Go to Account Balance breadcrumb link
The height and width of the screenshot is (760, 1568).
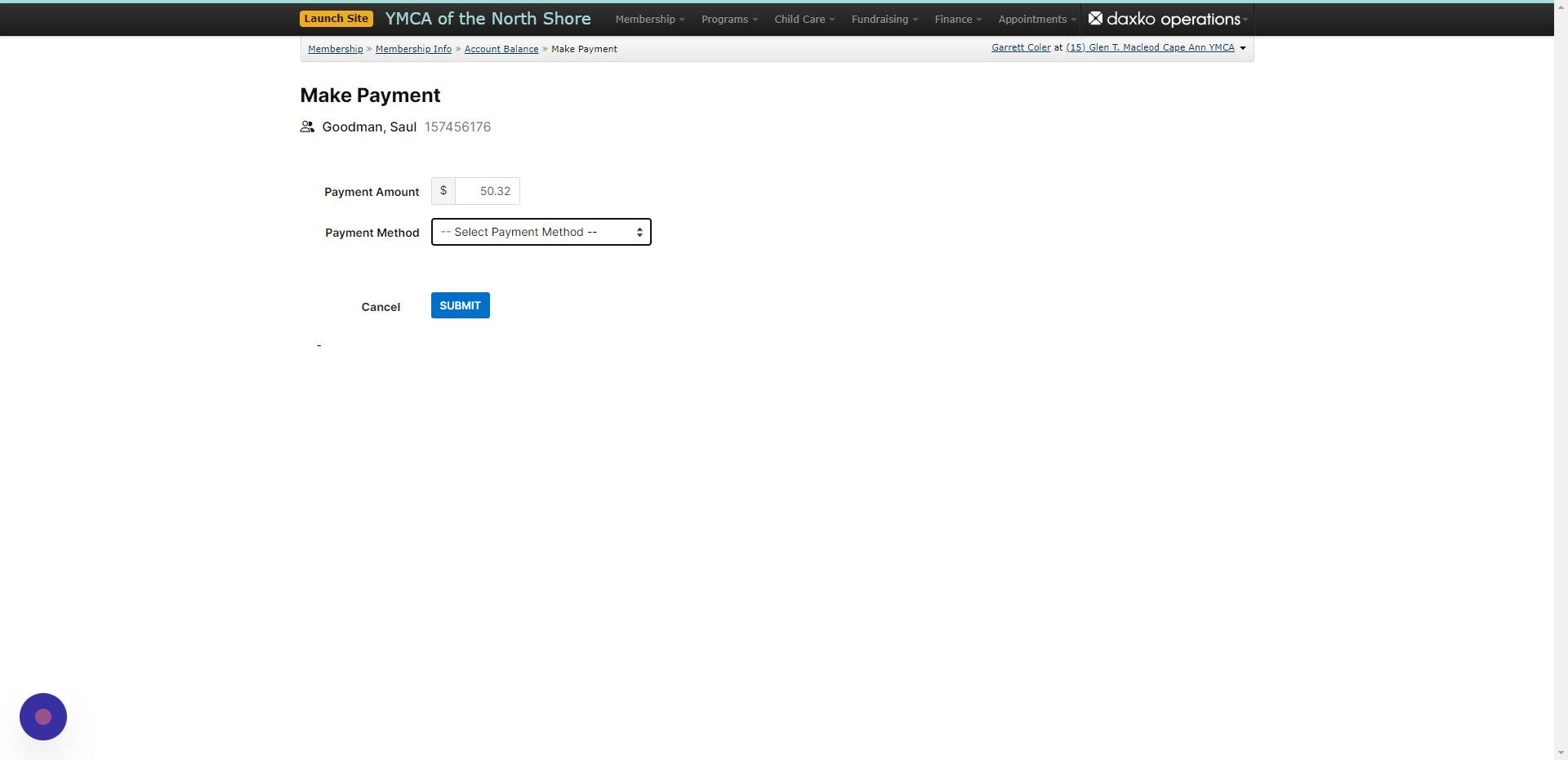pos(501,49)
